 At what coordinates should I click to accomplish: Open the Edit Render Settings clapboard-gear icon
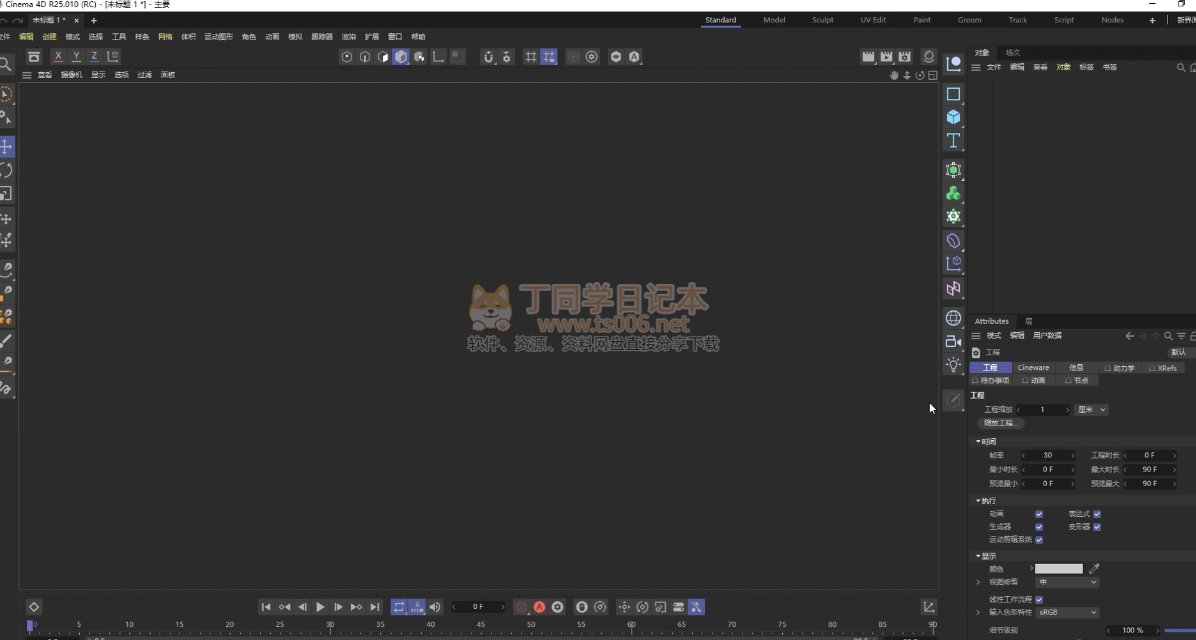[x=905, y=56]
